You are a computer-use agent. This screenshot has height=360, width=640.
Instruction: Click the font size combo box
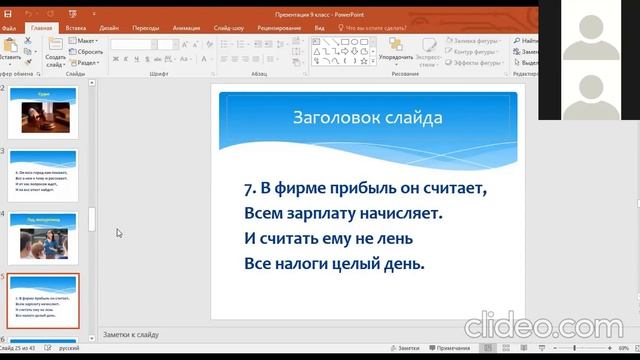pos(168,44)
